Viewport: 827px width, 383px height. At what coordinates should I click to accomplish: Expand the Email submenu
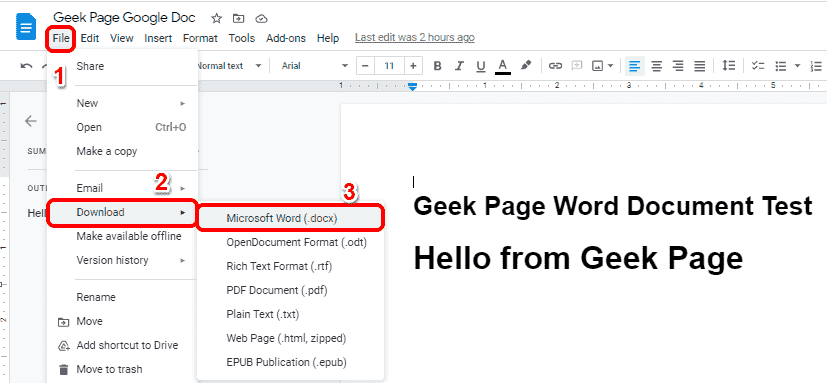[x=122, y=188]
